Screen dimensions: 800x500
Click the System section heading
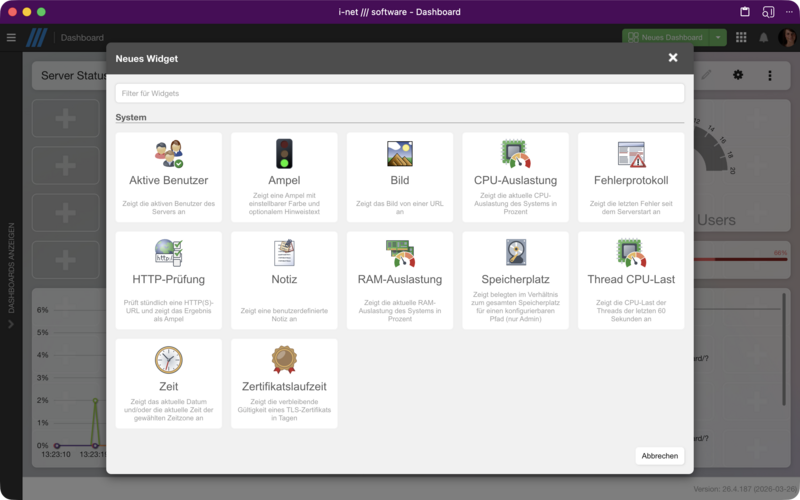(131, 117)
